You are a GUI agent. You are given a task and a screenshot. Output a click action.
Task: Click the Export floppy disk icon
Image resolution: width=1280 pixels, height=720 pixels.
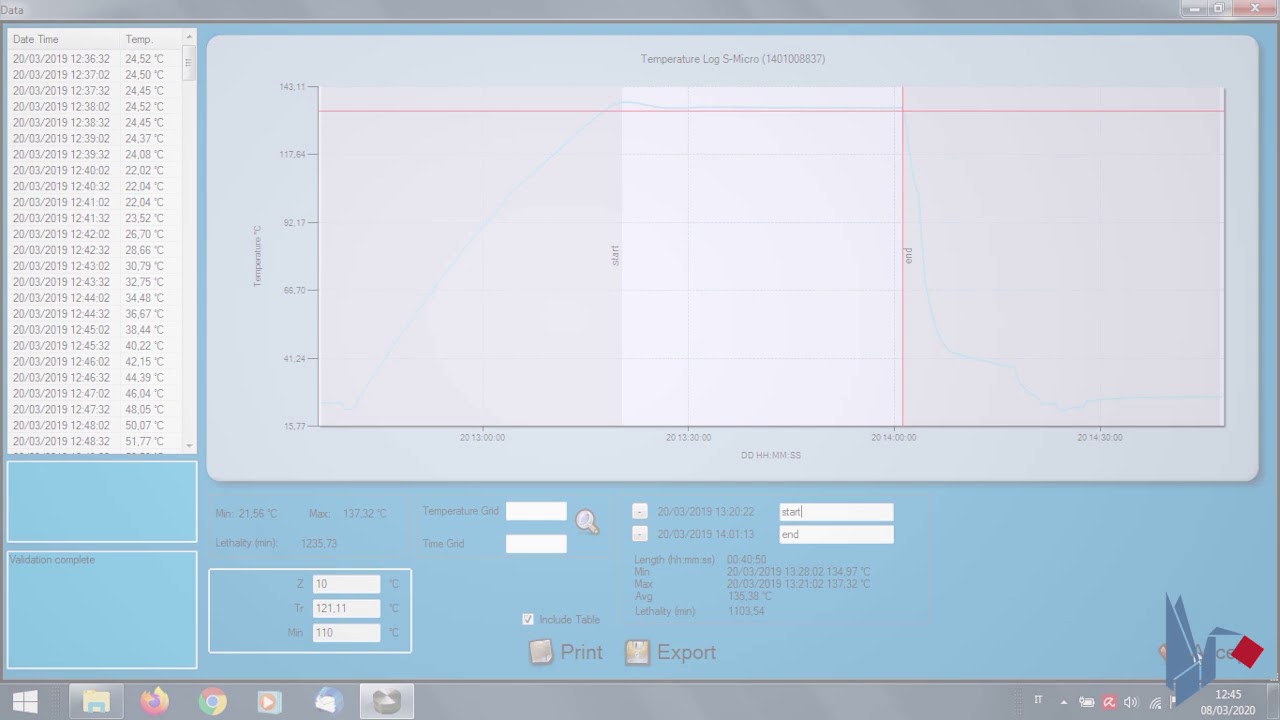[x=637, y=652]
